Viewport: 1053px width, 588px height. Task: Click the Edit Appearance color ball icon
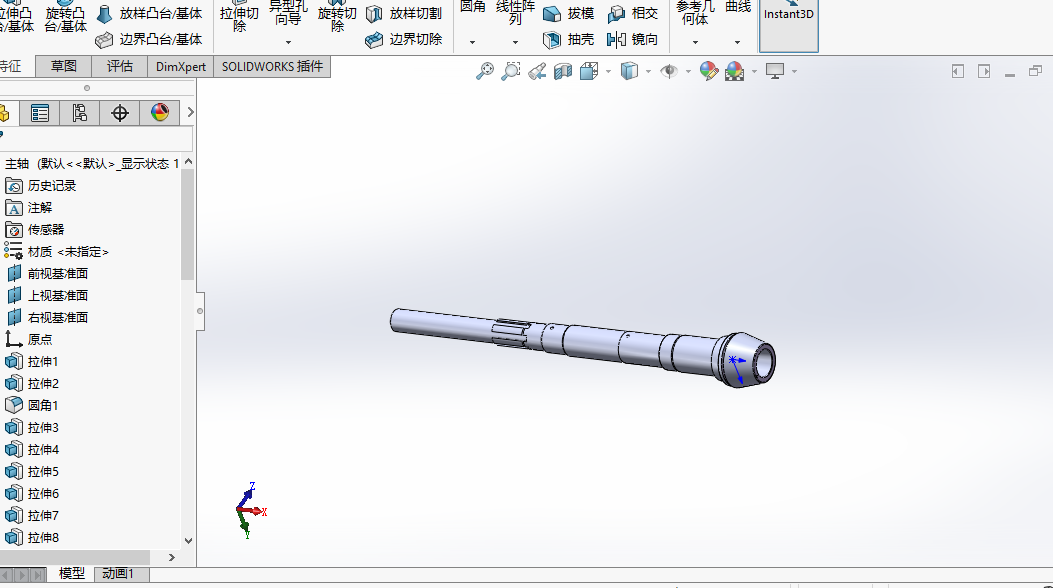[x=708, y=71]
